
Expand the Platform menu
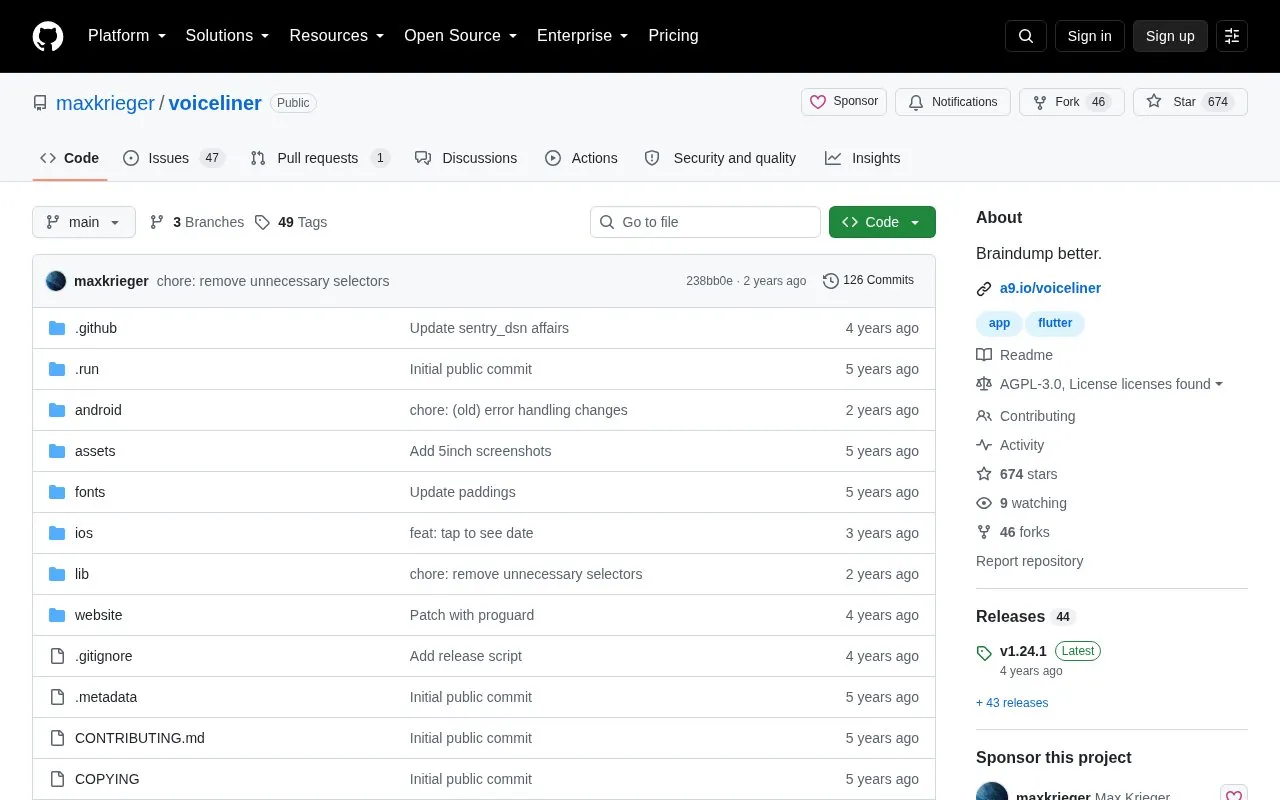coord(127,36)
